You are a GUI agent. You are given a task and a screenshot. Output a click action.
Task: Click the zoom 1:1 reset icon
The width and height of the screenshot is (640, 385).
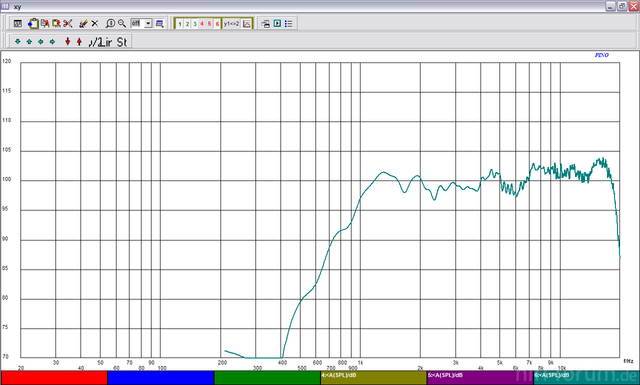(110, 24)
